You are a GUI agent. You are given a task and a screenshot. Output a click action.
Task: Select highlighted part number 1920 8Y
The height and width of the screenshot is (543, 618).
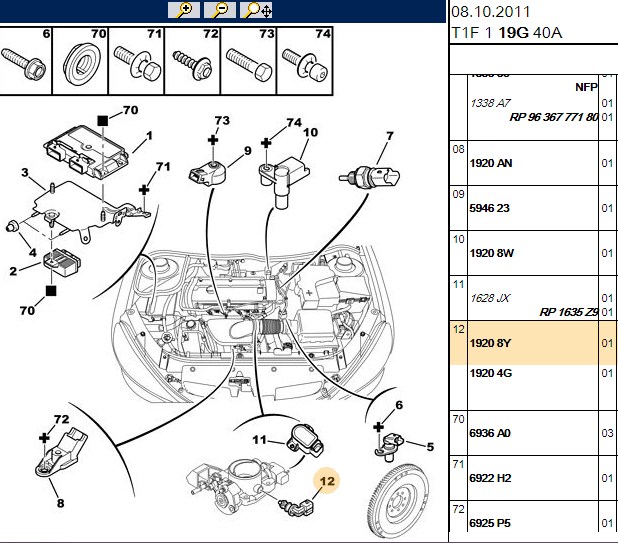click(490, 343)
